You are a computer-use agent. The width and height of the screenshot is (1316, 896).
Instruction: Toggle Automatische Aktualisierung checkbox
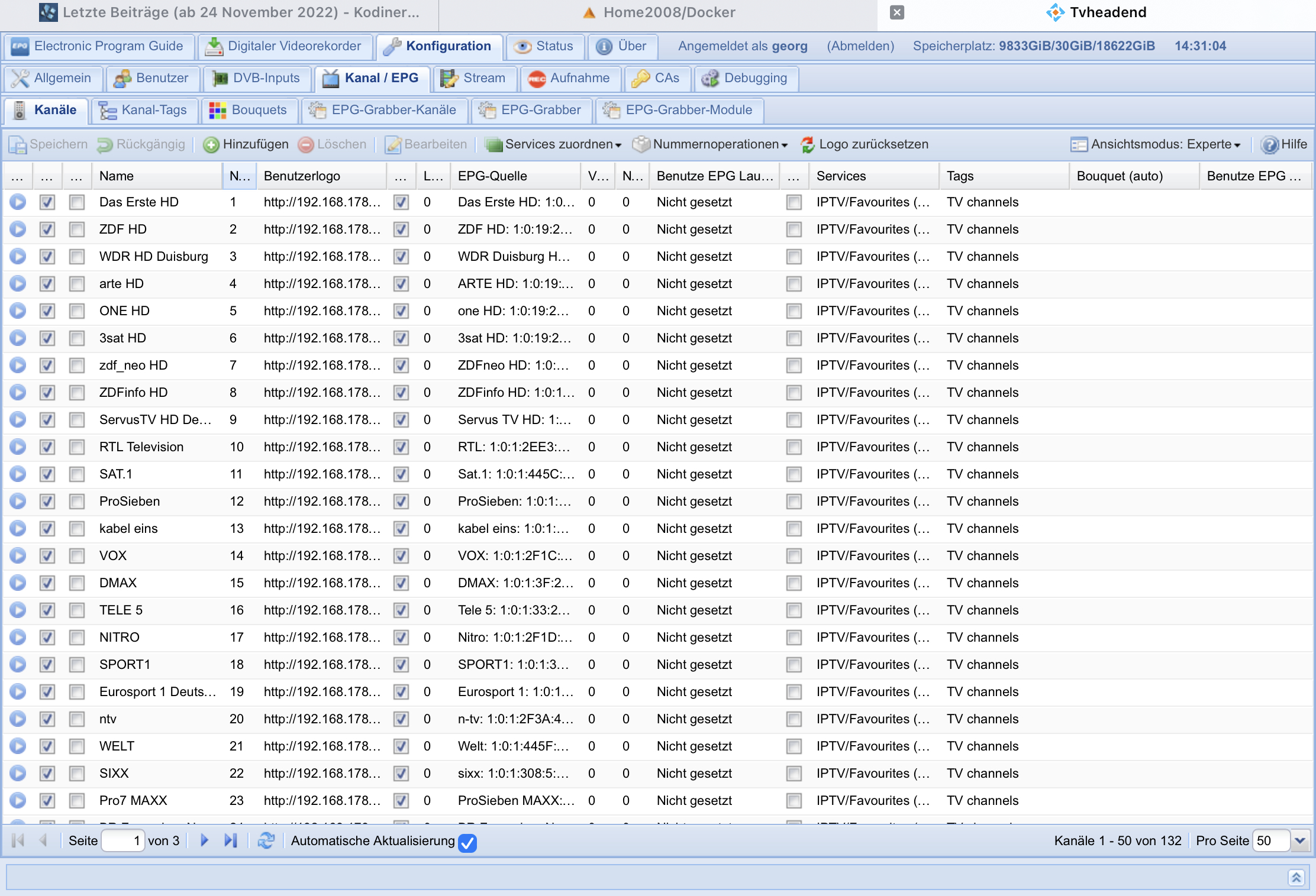click(467, 842)
